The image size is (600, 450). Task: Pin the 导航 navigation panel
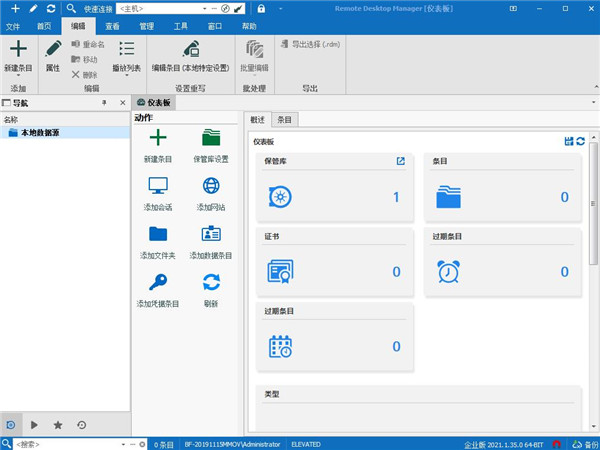104,103
